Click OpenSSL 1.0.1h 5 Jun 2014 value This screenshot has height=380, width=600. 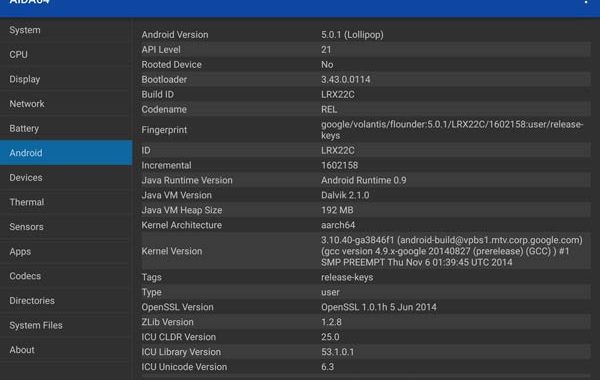[379, 307]
